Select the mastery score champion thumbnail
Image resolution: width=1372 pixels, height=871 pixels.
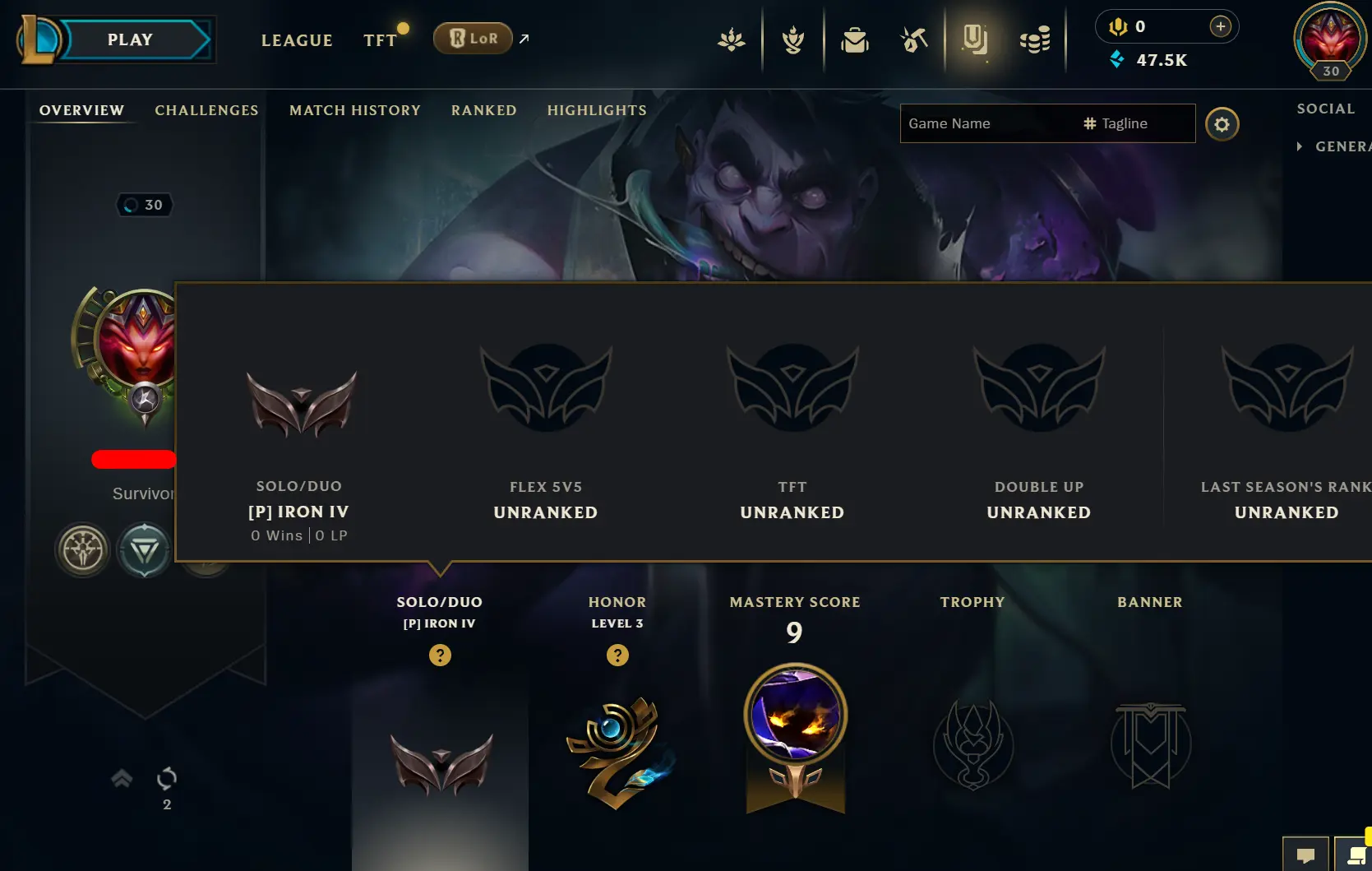point(796,714)
